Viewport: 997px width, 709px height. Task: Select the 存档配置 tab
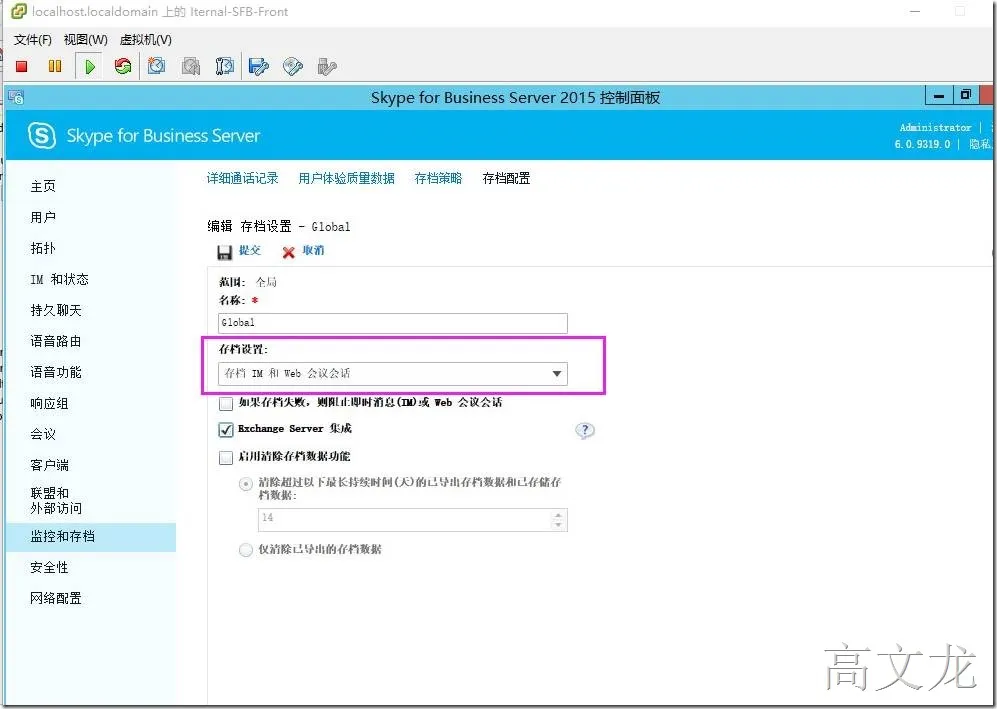tap(506, 178)
